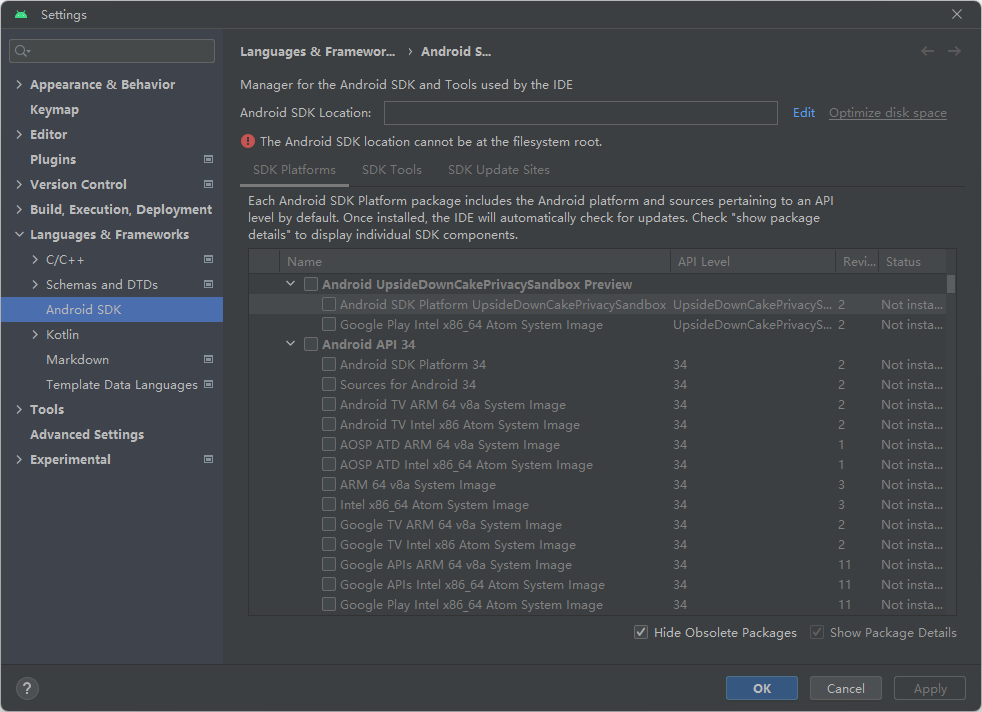The image size is (982, 712).
Task: Click the SDK package list scrollbar thumb
Action: click(x=951, y=284)
